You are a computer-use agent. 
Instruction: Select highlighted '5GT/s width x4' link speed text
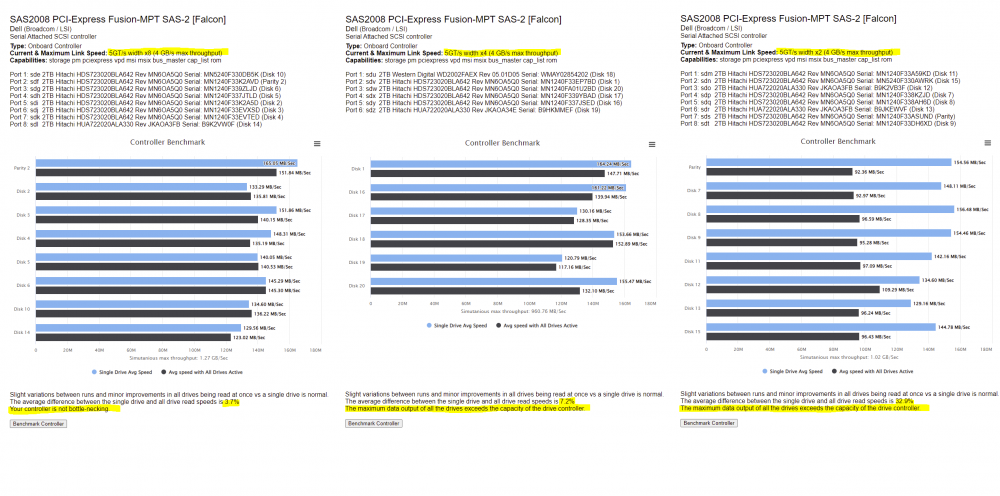[503, 52]
